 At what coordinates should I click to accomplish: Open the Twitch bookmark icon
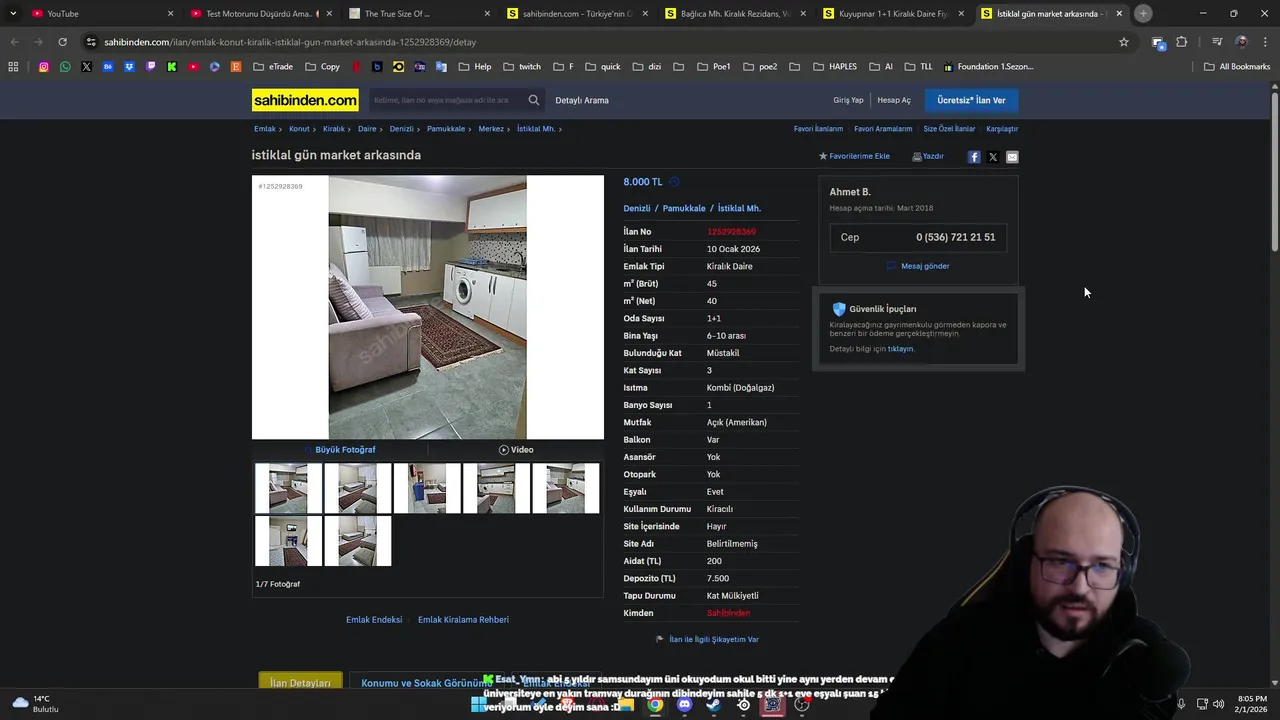tap(151, 67)
